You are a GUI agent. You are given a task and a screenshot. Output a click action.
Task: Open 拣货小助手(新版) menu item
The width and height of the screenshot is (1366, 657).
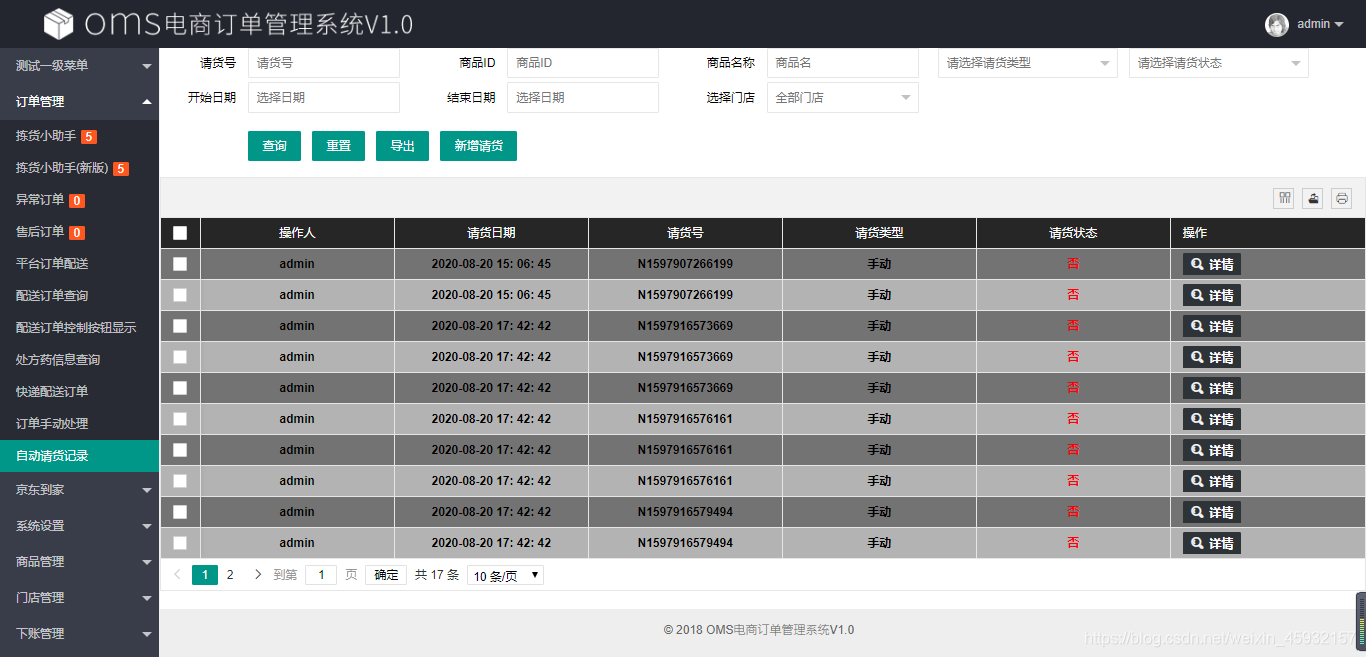point(79,168)
